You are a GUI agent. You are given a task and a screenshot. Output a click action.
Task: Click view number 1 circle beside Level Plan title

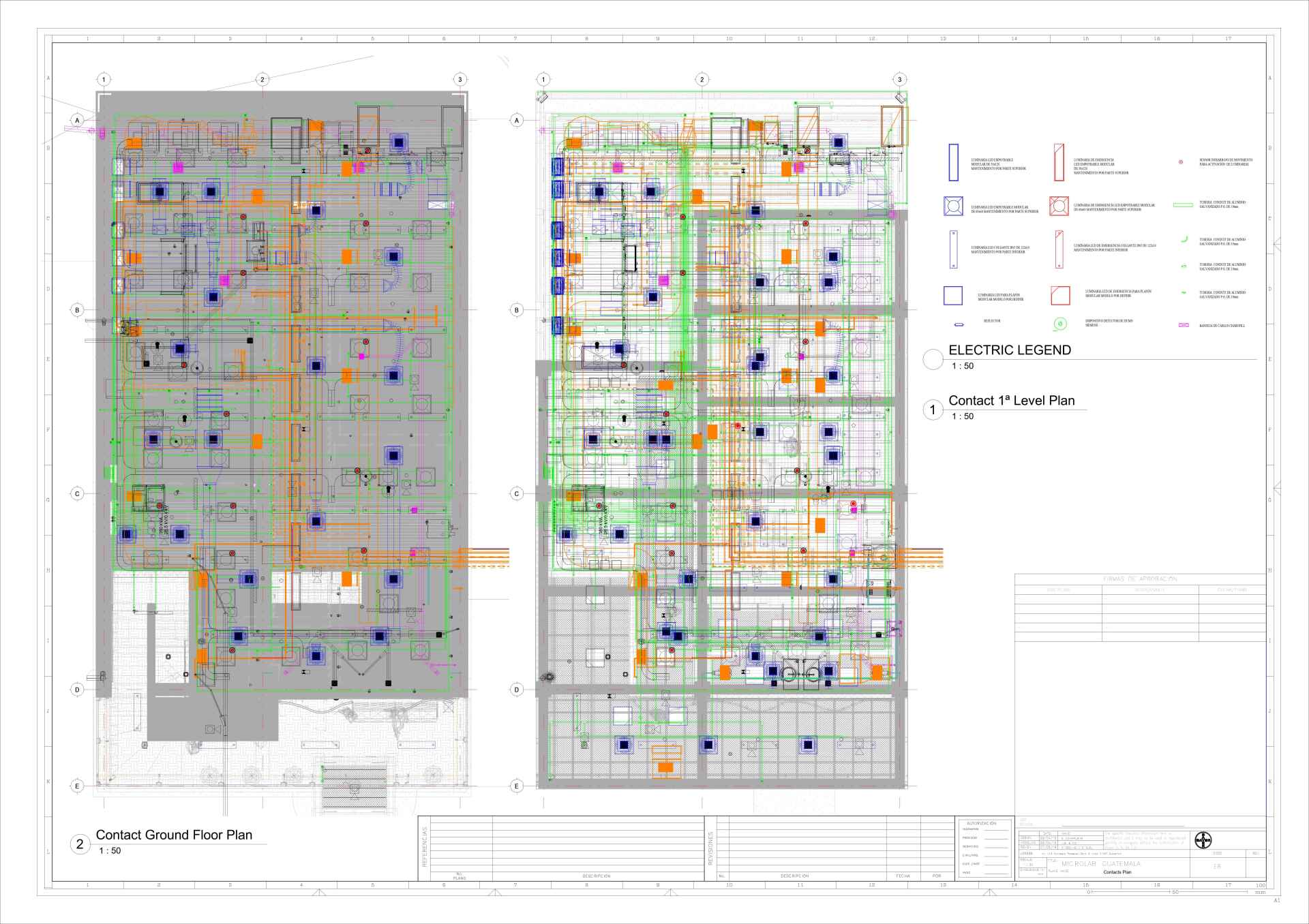tap(933, 410)
